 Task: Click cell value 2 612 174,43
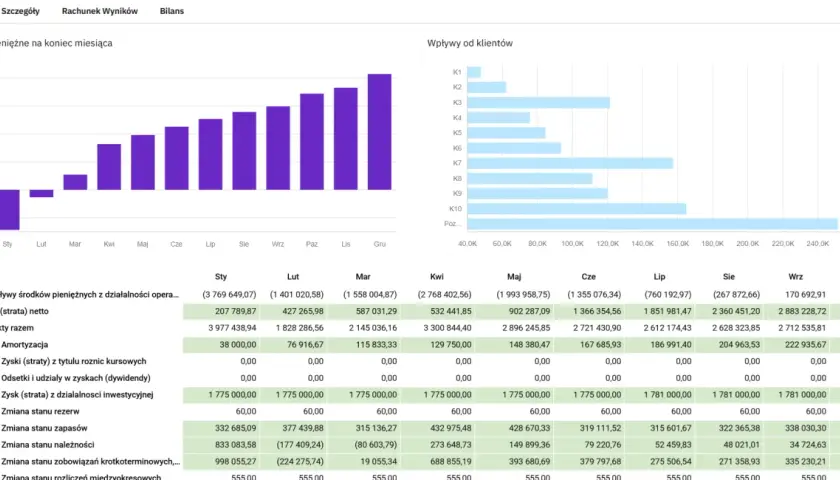click(x=668, y=328)
